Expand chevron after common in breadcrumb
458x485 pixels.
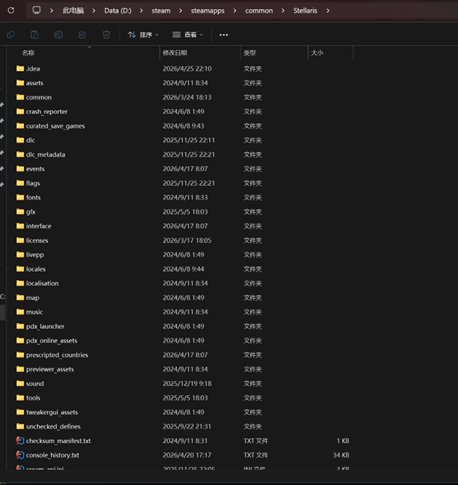pos(283,11)
